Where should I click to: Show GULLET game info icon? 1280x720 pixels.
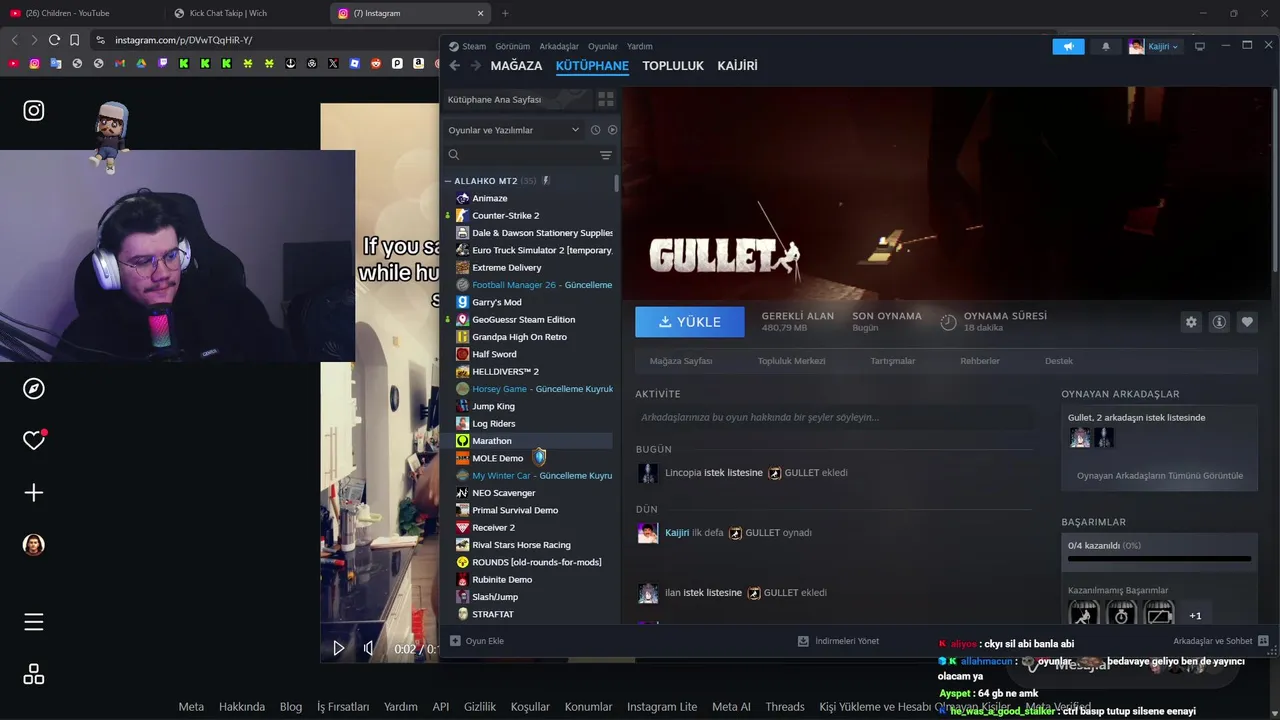click(x=1219, y=322)
